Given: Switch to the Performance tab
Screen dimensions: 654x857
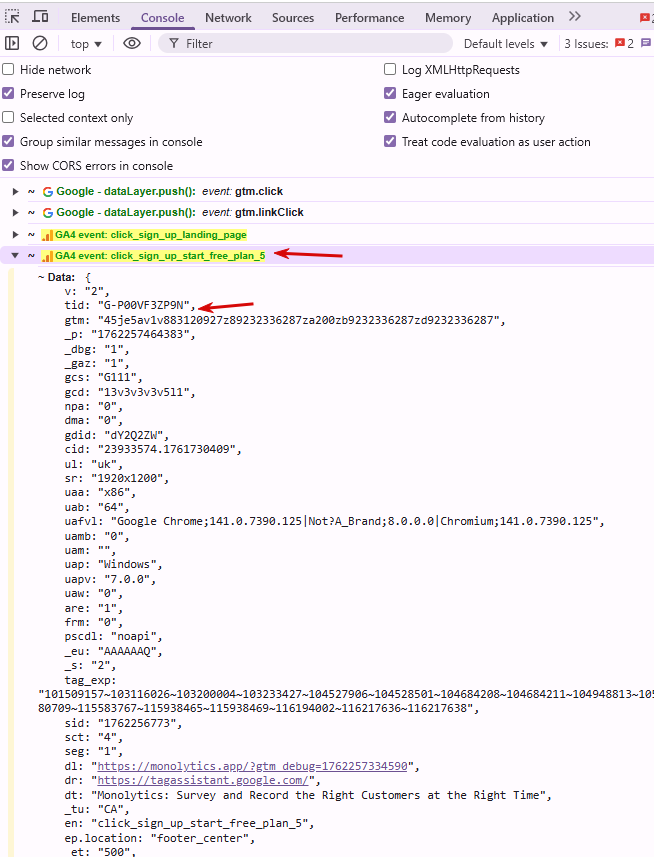Looking at the screenshot, I should tap(369, 17).
